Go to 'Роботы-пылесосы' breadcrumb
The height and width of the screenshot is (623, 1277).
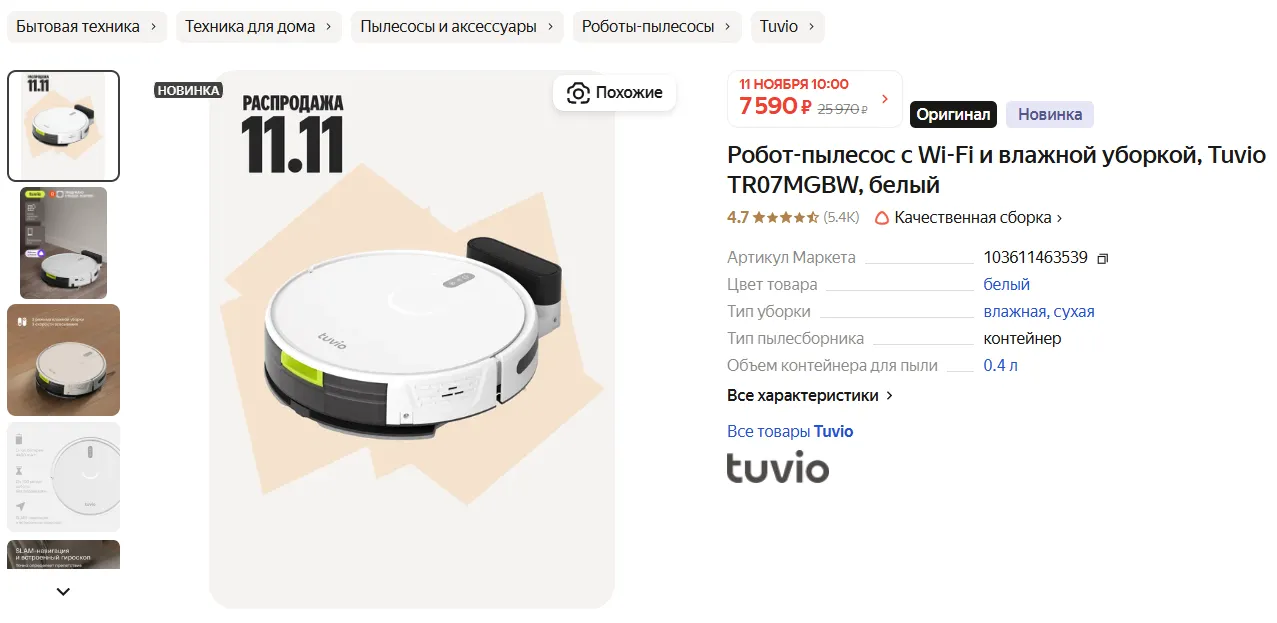657,27
